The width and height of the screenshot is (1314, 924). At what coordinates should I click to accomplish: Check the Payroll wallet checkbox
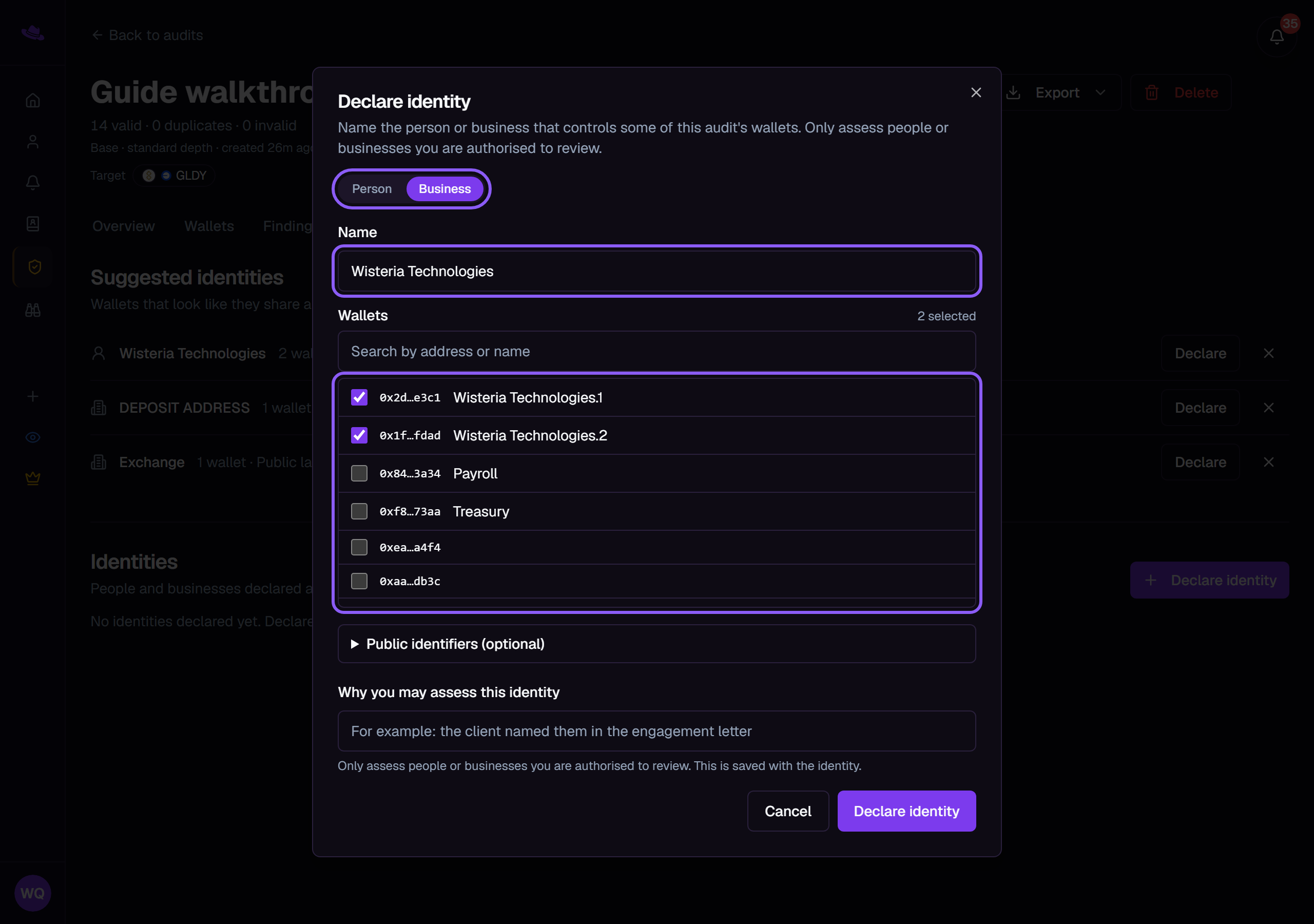[x=359, y=473]
